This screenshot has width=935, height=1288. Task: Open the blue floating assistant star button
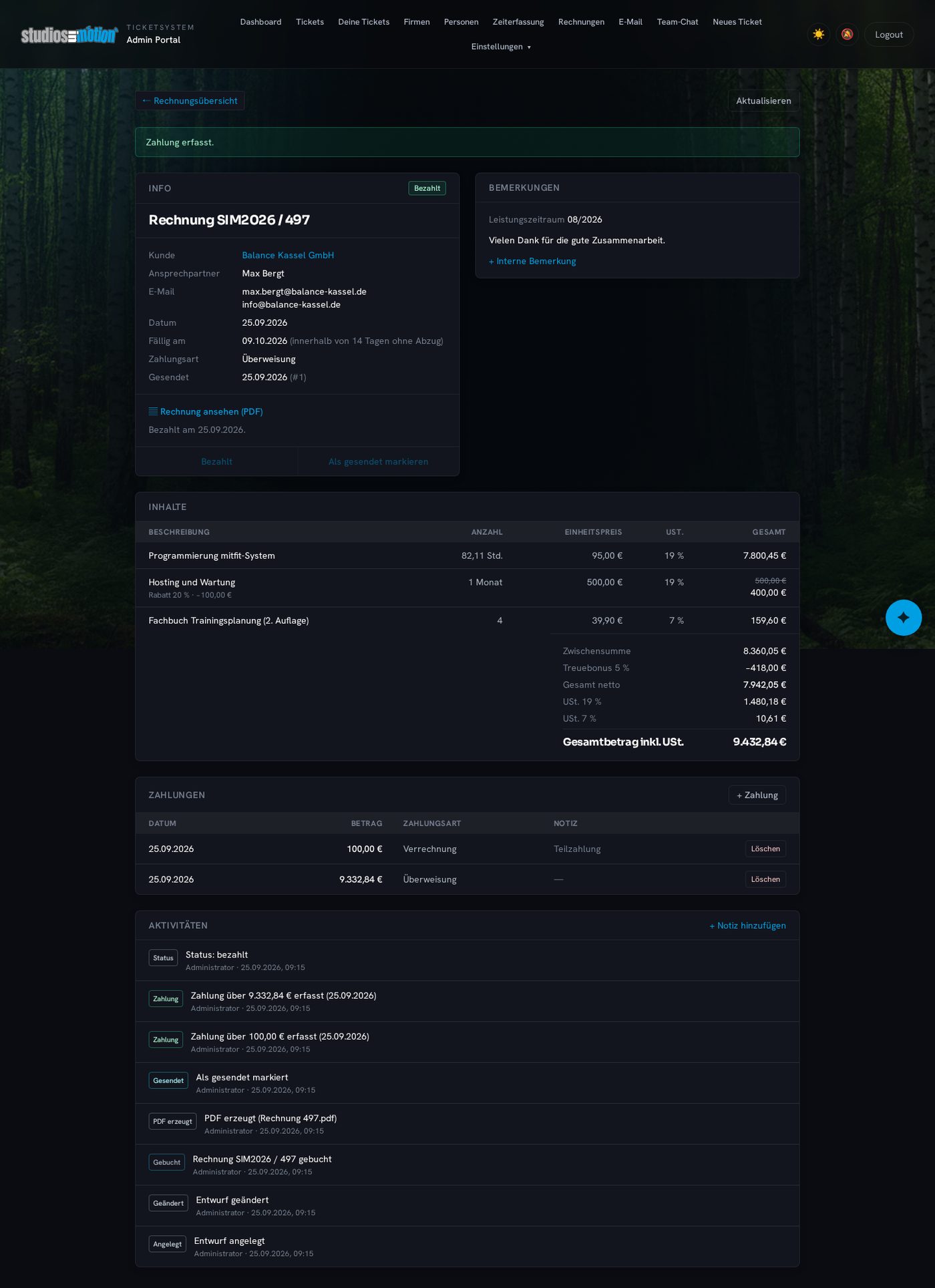(904, 618)
